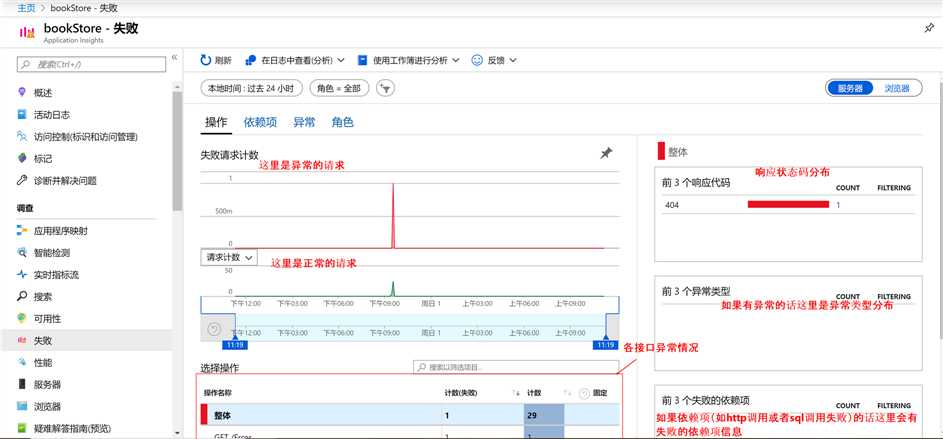Click the 服务器 icon in sidebar
943x439 pixels.
[22, 384]
